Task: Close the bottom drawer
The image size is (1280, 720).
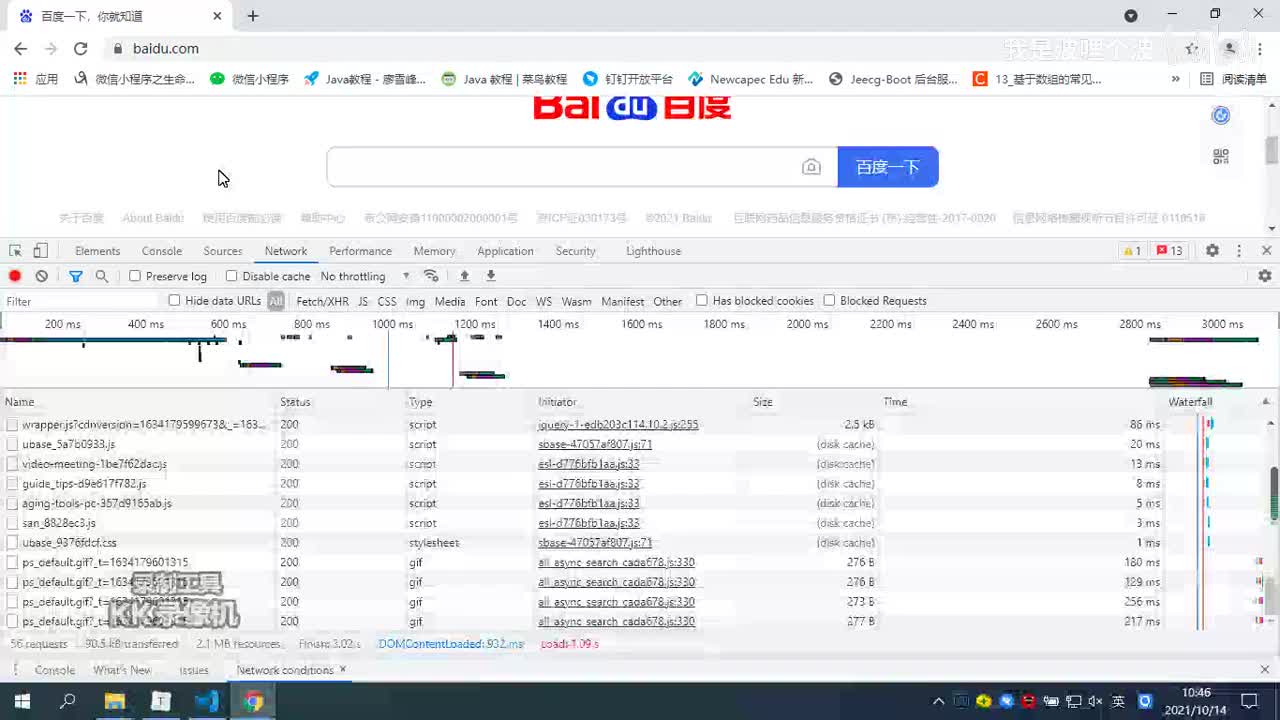Action: 1265,670
